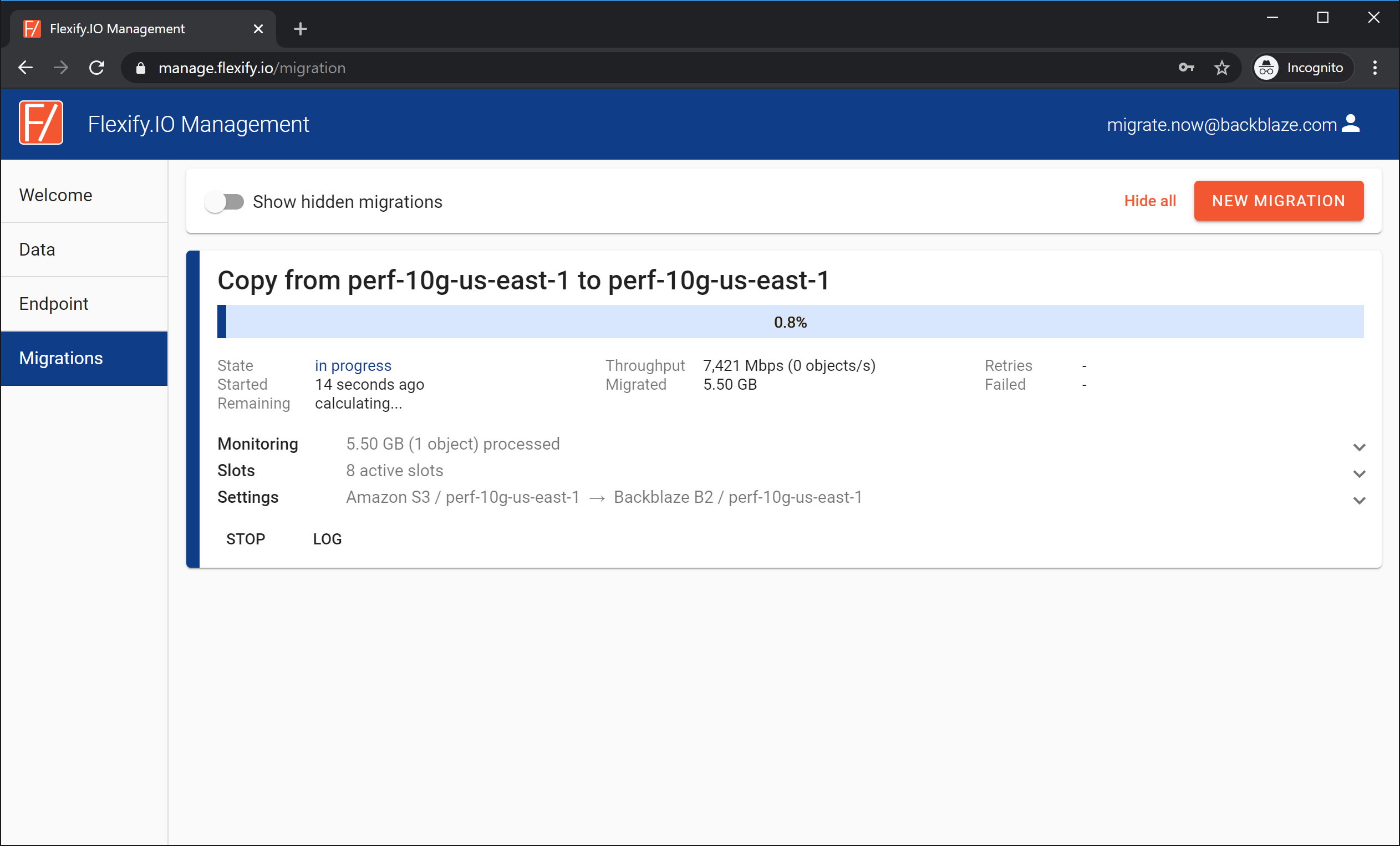
Task: Click the Settings row label
Action: pos(248,497)
